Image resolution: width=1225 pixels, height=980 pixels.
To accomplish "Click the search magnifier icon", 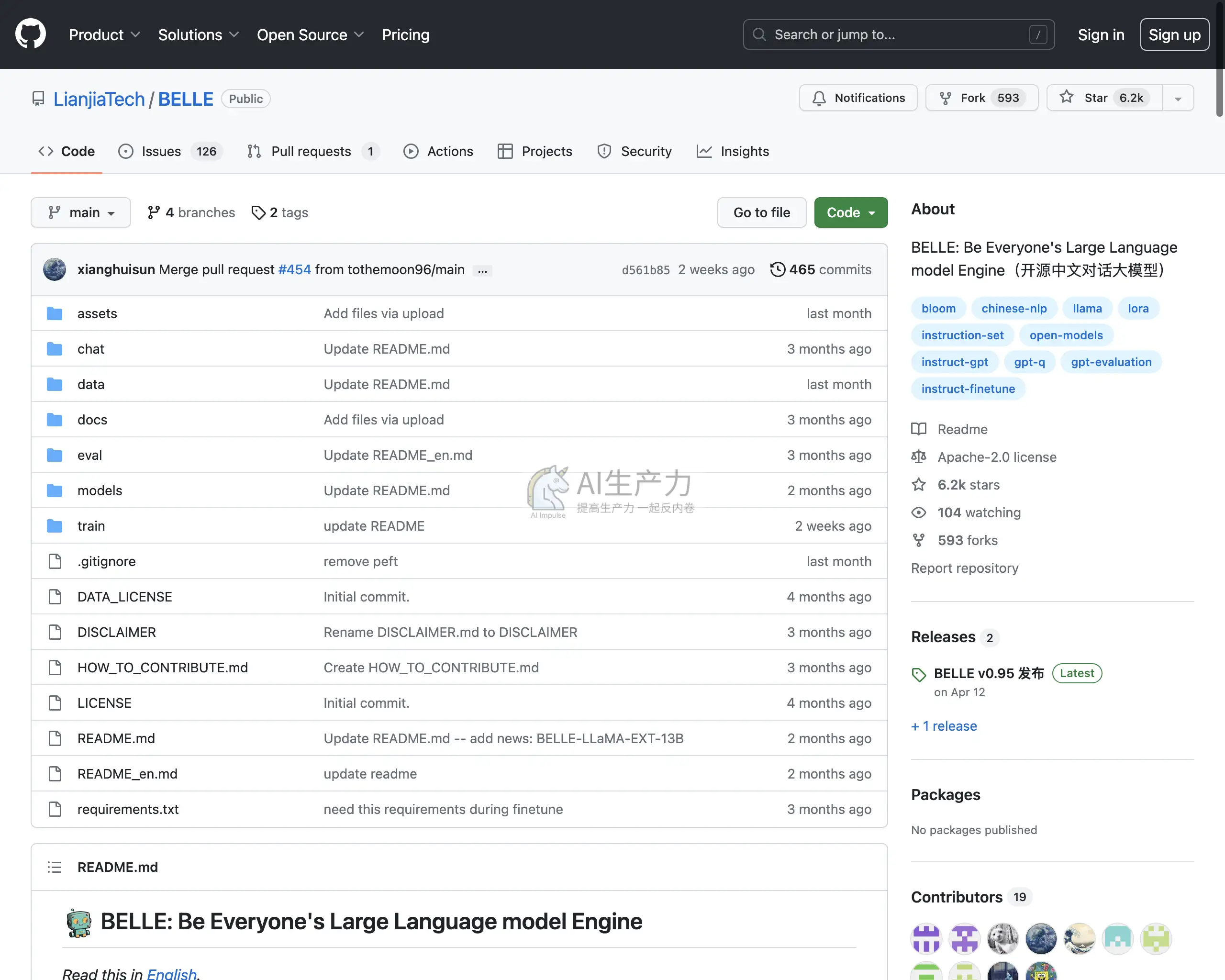I will coord(759,34).
